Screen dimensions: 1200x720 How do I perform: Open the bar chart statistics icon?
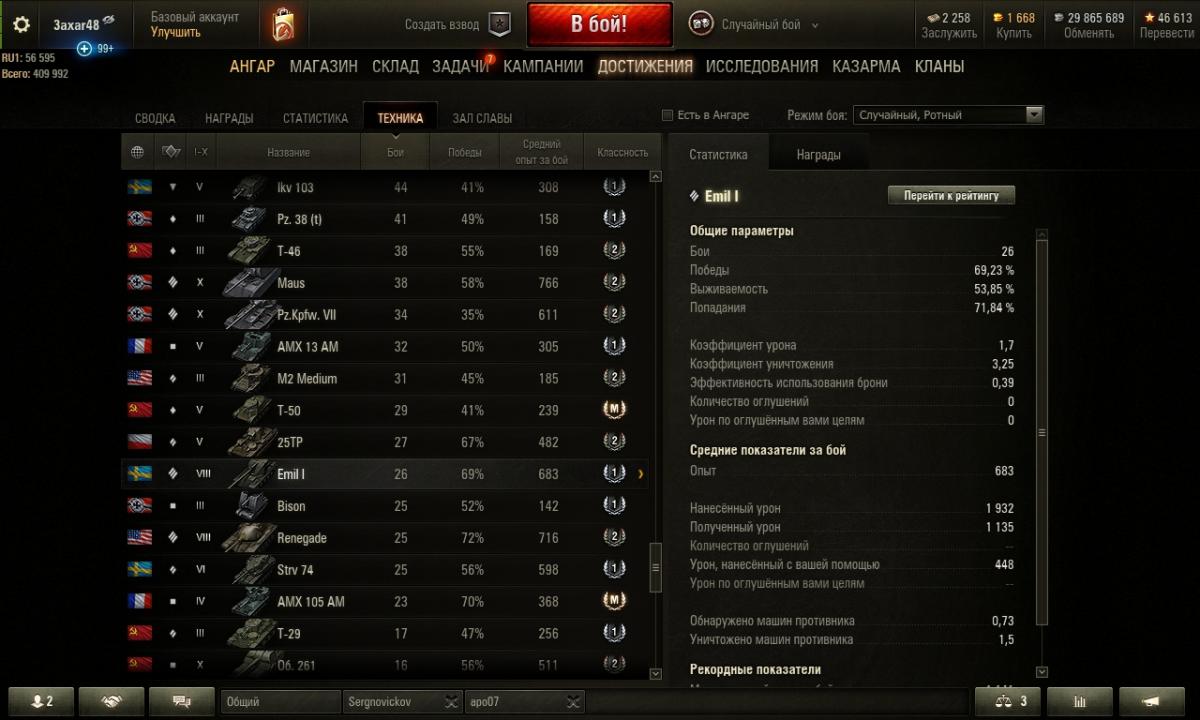[x=1080, y=702]
